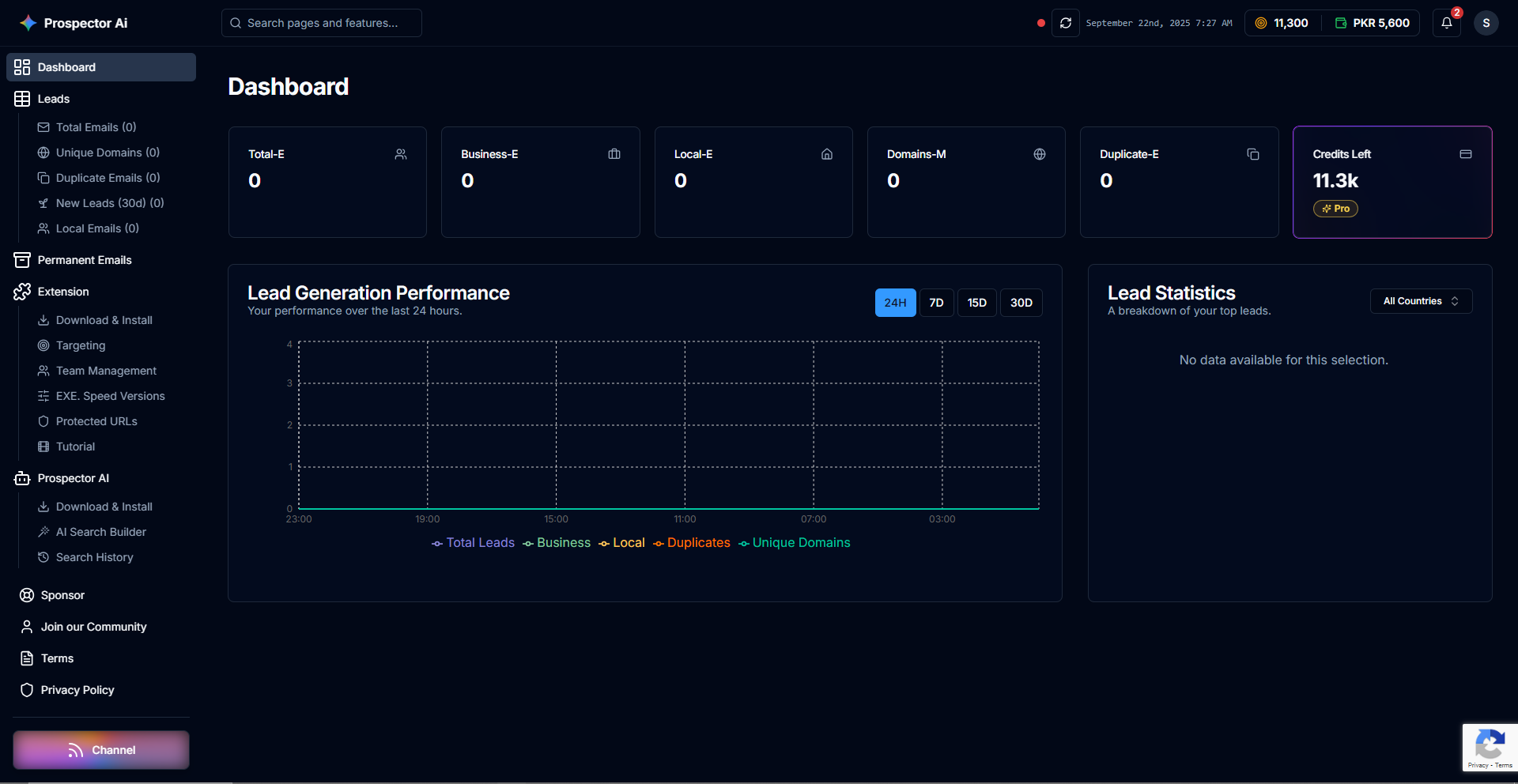Image resolution: width=1518 pixels, height=784 pixels.
Task: Select the 30D time range tab
Action: point(1021,303)
